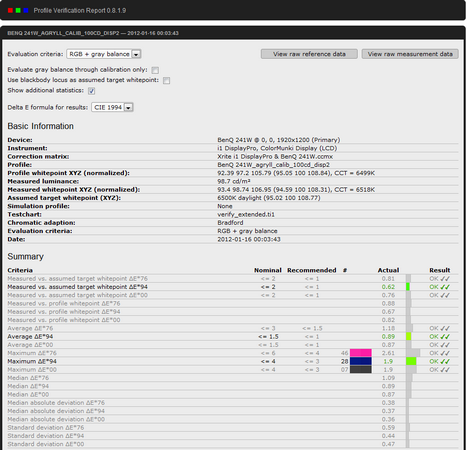Click row Measured vs. assumed target whitepoint ΔE*94
The image size is (467, 450).
[233, 287]
